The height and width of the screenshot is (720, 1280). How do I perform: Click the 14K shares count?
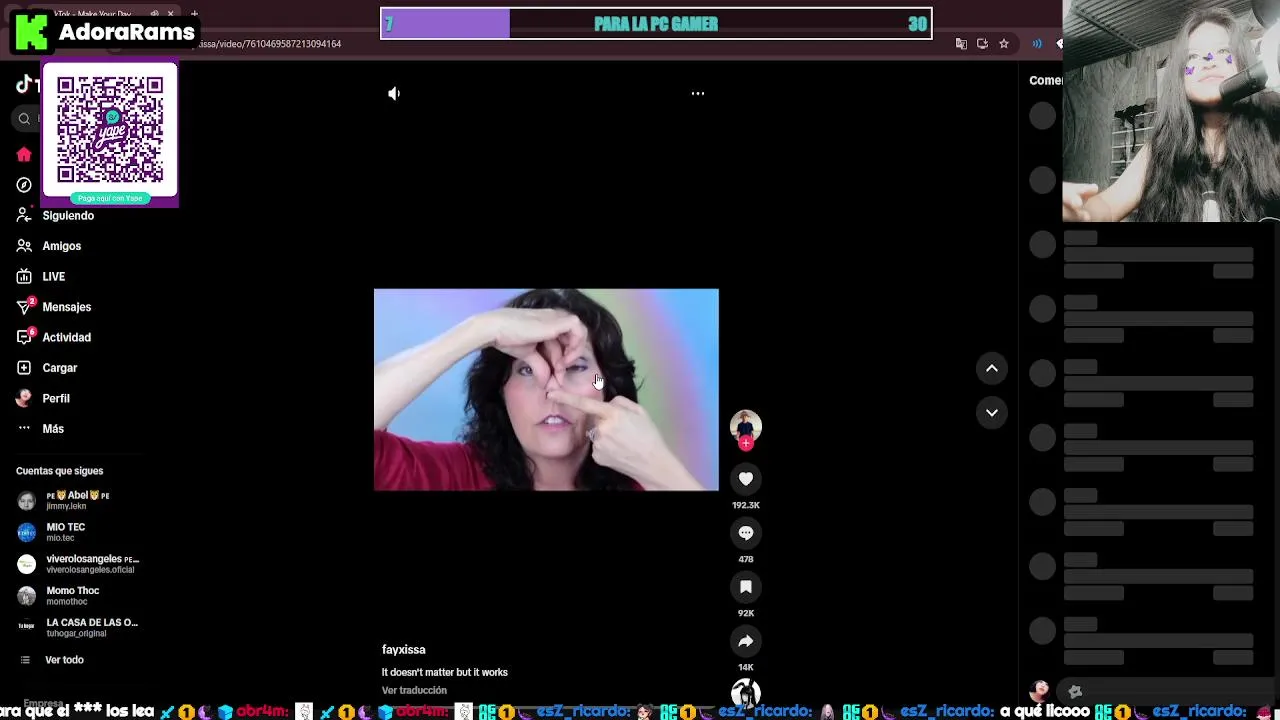pyautogui.click(x=746, y=667)
